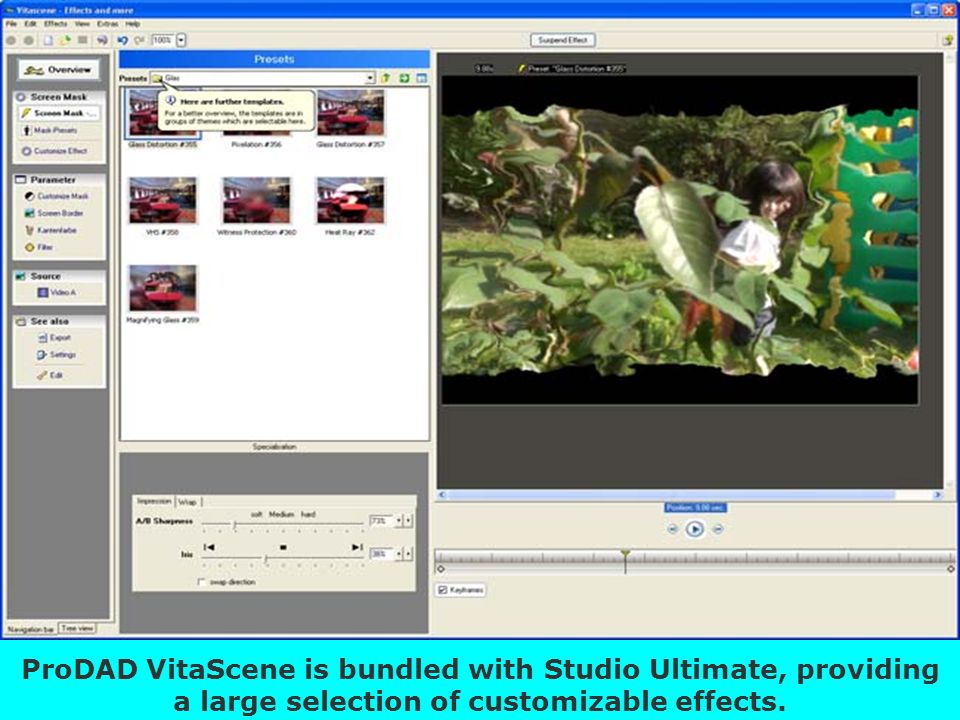Collapse the Source sidebar section
Image resolution: width=960 pixels, height=720 pixels.
59,276
